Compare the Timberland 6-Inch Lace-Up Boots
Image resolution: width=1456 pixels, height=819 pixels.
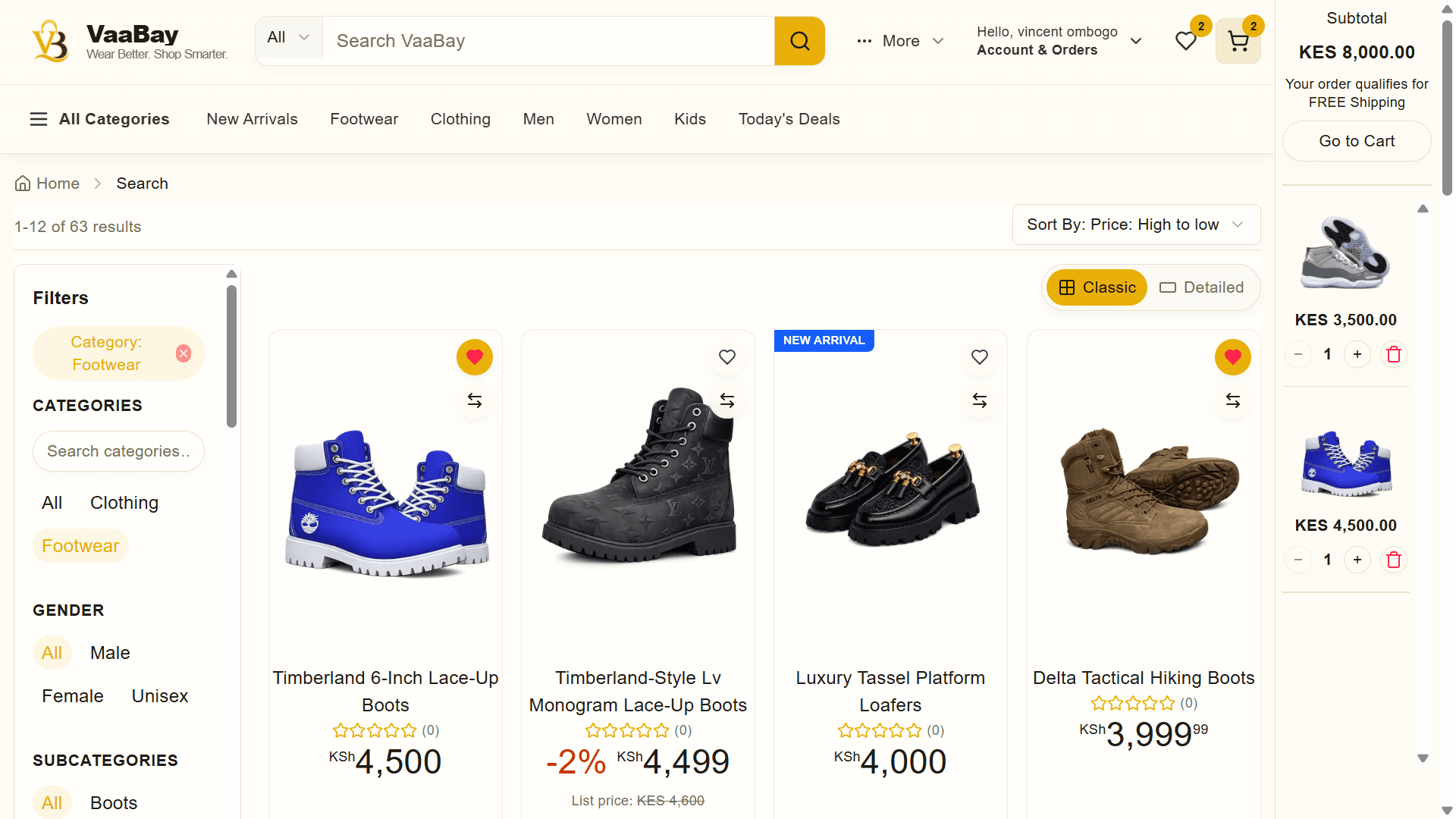[475, 400]
